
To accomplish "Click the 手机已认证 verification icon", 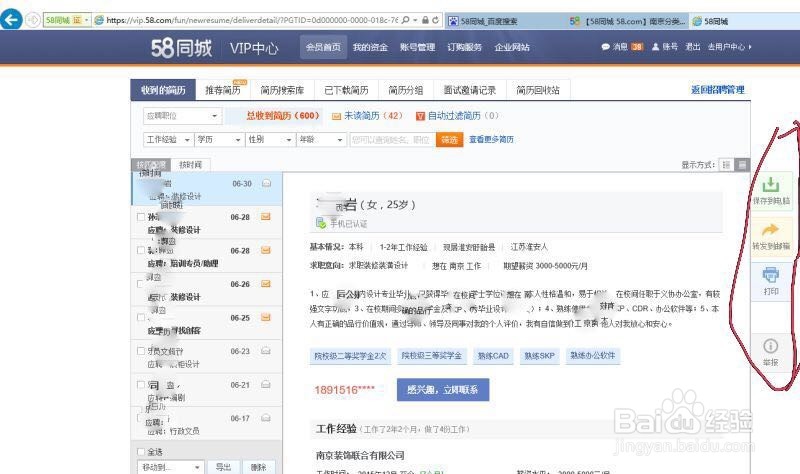I will (x=320, y=223).
